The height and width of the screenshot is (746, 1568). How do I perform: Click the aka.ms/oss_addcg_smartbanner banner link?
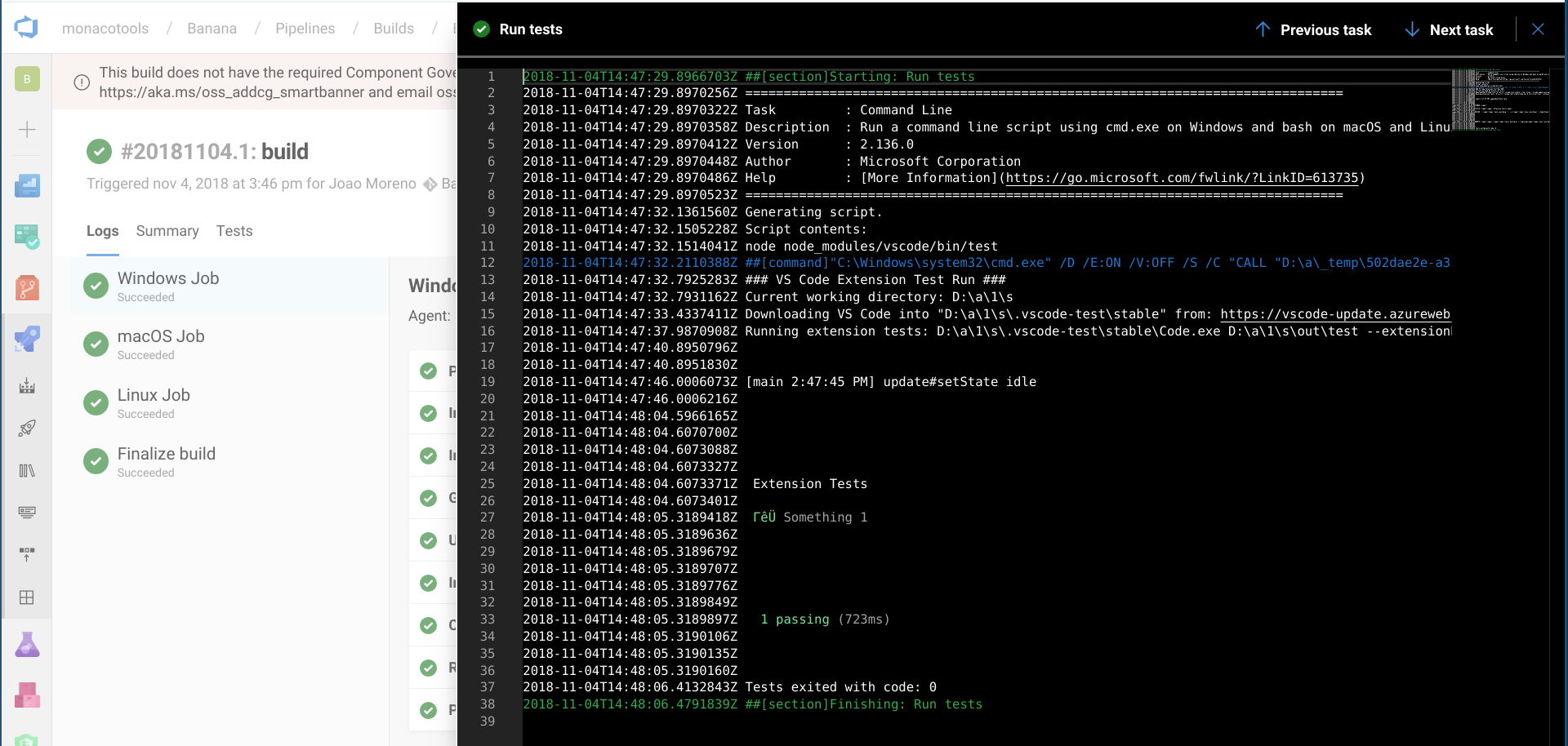pos(232,92)
